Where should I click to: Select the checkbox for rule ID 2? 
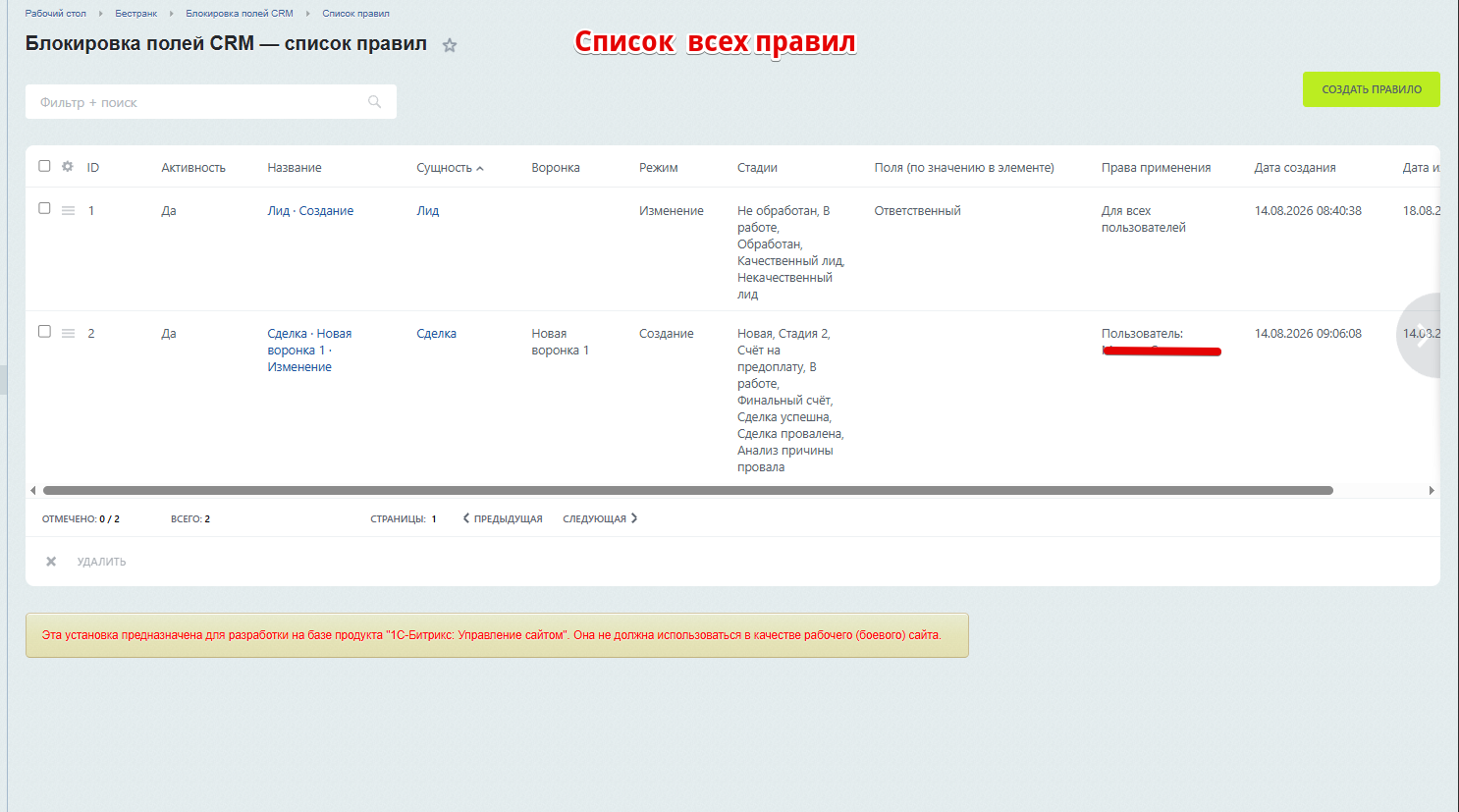(44, 331)
